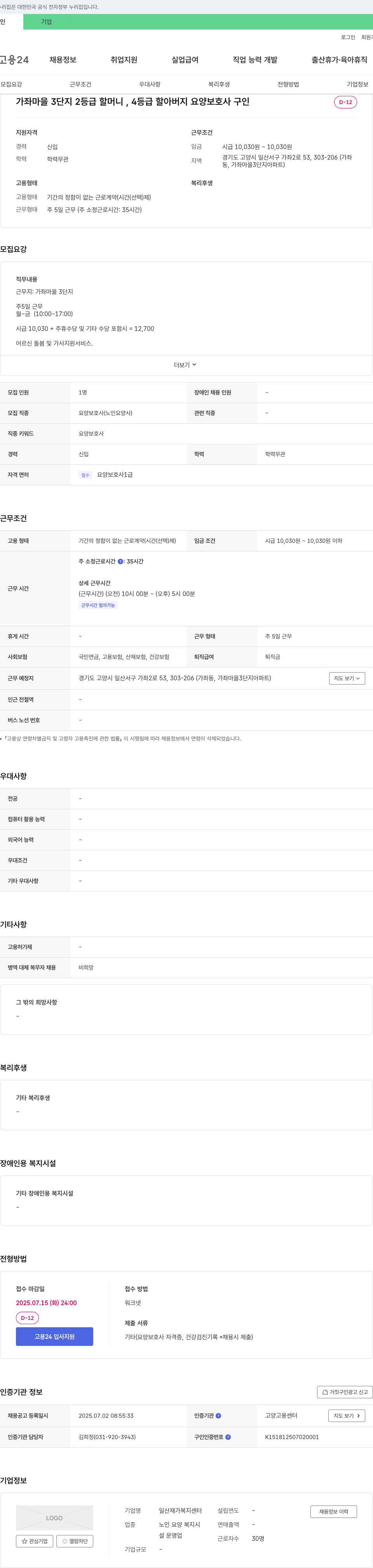Click the 주 소정근로시간 help question-mark icon
The image size is (373, 1568).
pos(120,561)
